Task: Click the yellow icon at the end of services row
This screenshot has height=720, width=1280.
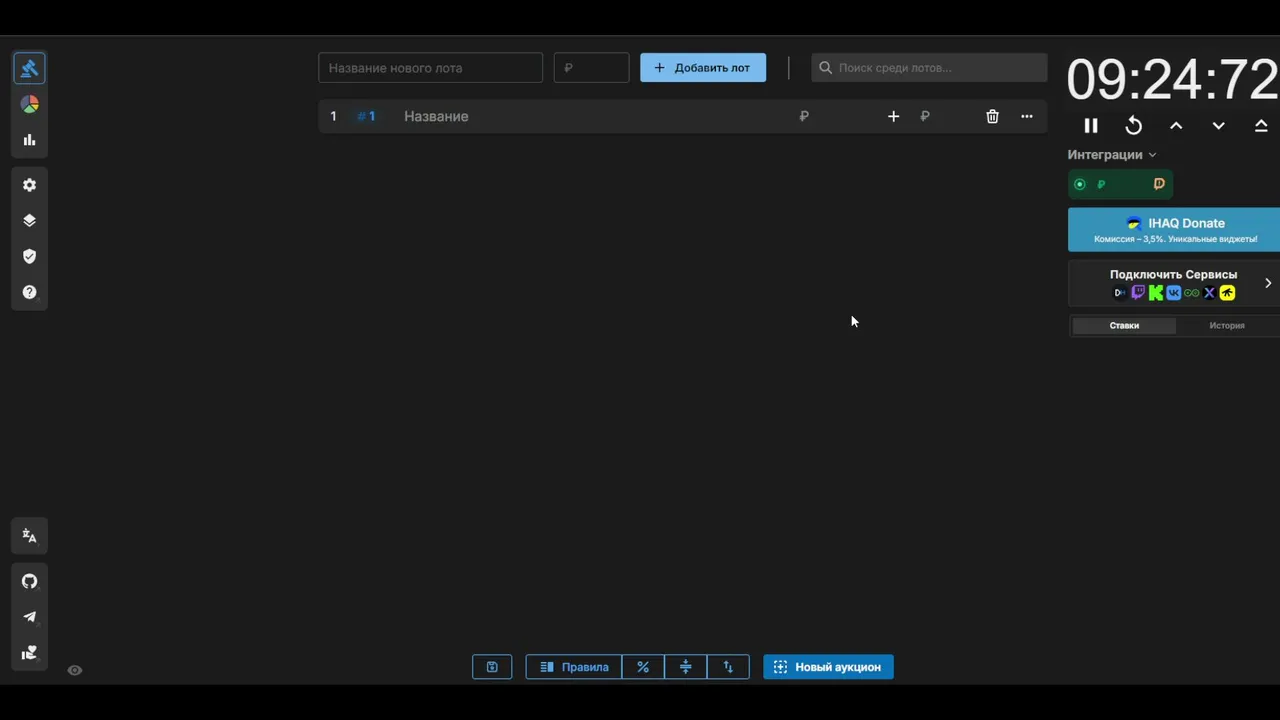Action: coord(1227,293)
